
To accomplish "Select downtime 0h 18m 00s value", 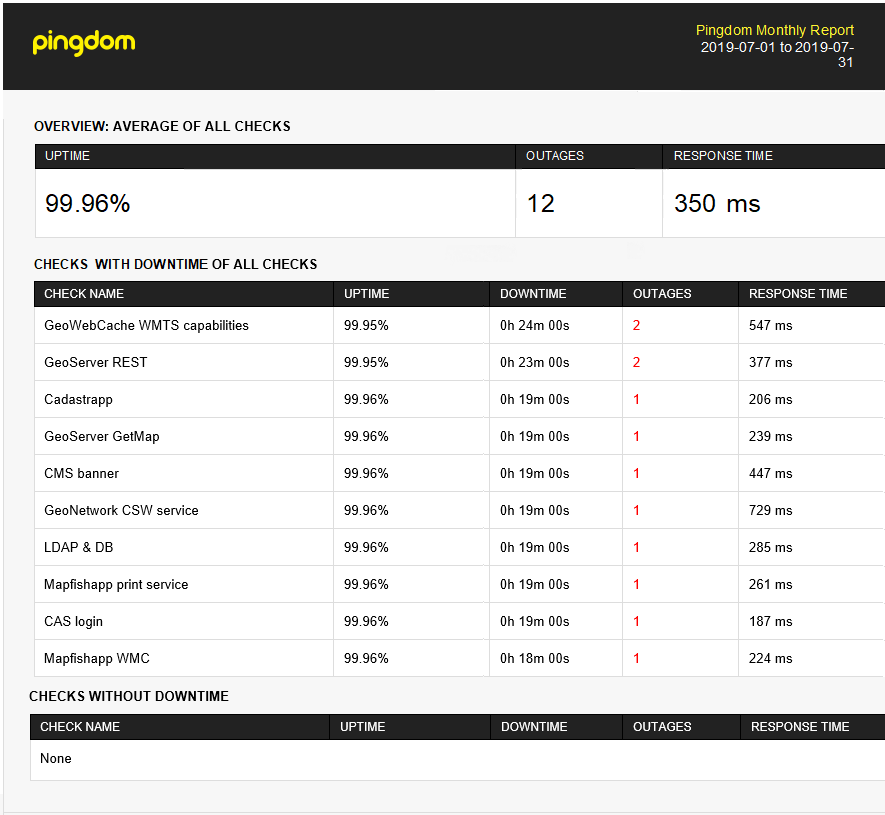I will [x=534, y=658].
